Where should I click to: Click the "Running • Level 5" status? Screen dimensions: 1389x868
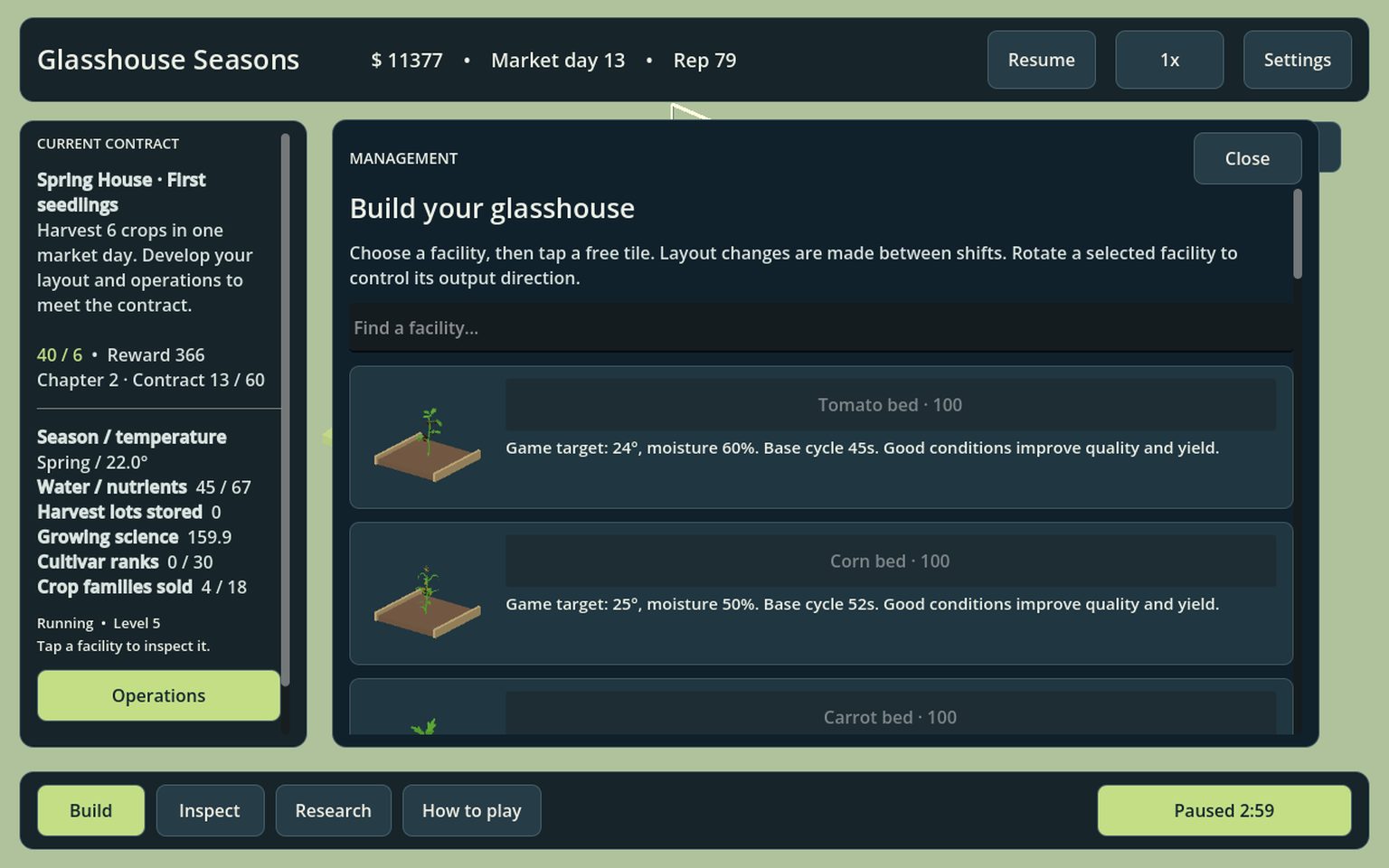[99, 624]
